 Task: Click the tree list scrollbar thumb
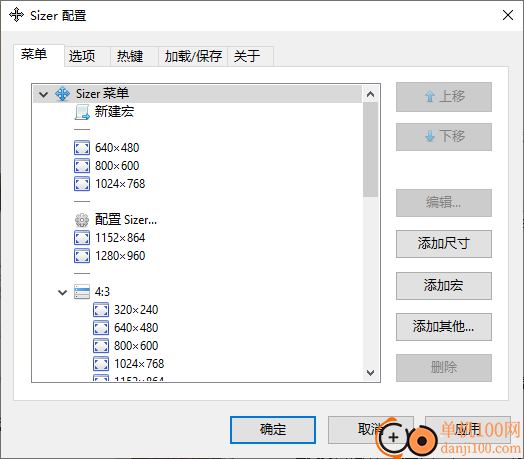(370, 150)
